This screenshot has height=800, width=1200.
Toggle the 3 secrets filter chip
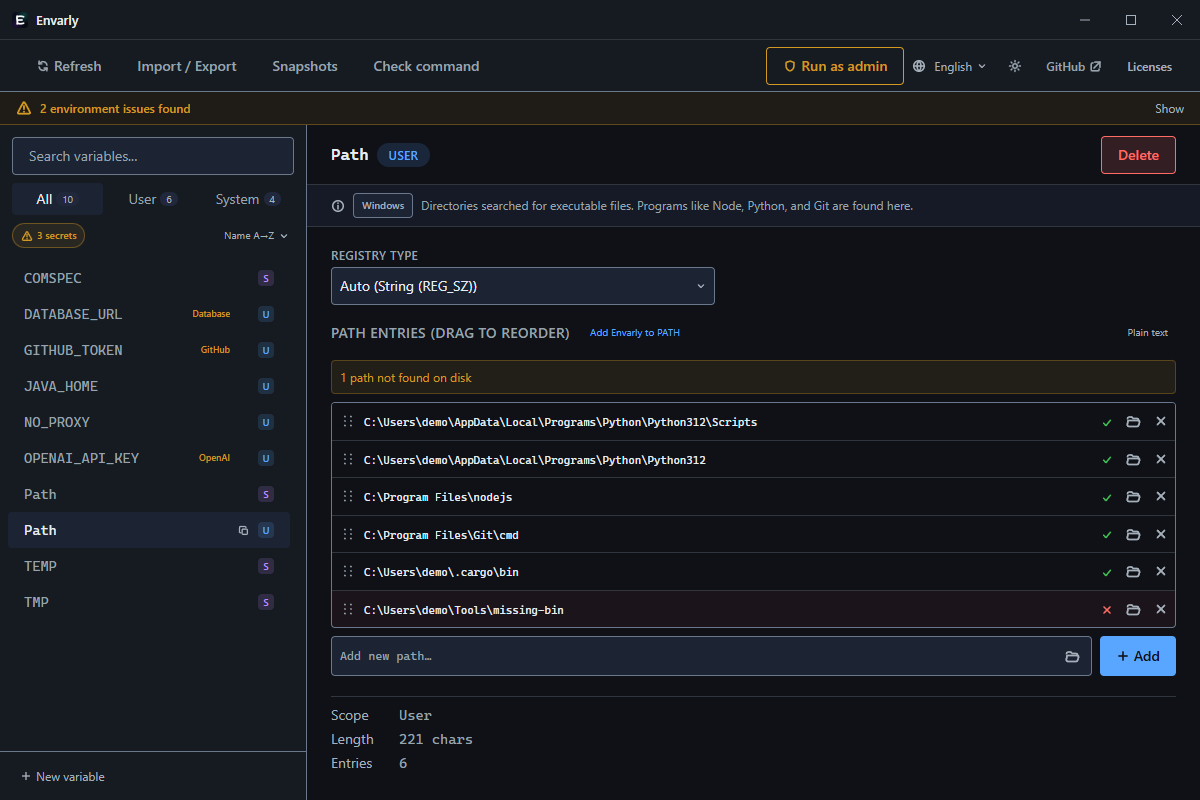[x=49, y=236]
